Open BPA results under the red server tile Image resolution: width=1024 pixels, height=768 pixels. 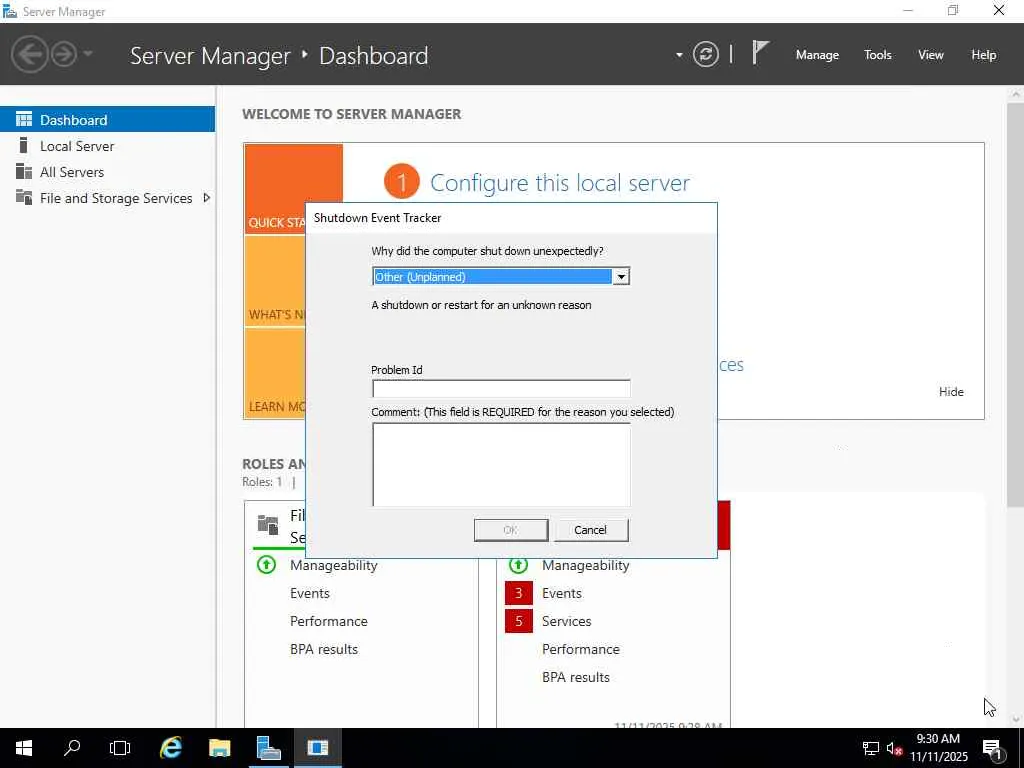point(575,677)
